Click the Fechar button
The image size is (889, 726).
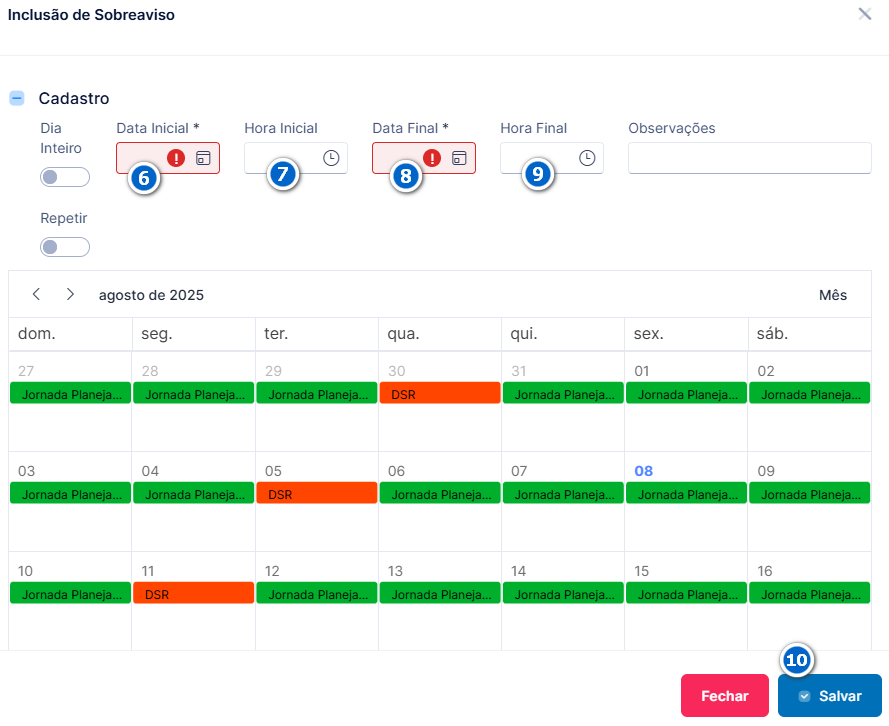[725, 695]
